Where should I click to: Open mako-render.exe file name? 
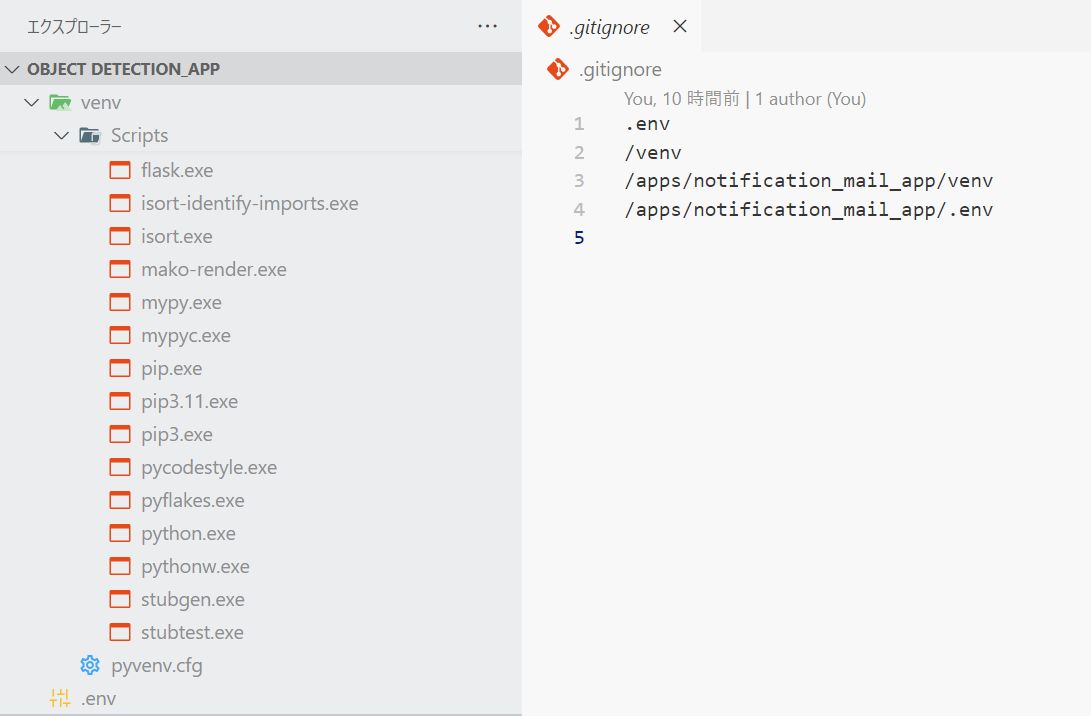214,269
